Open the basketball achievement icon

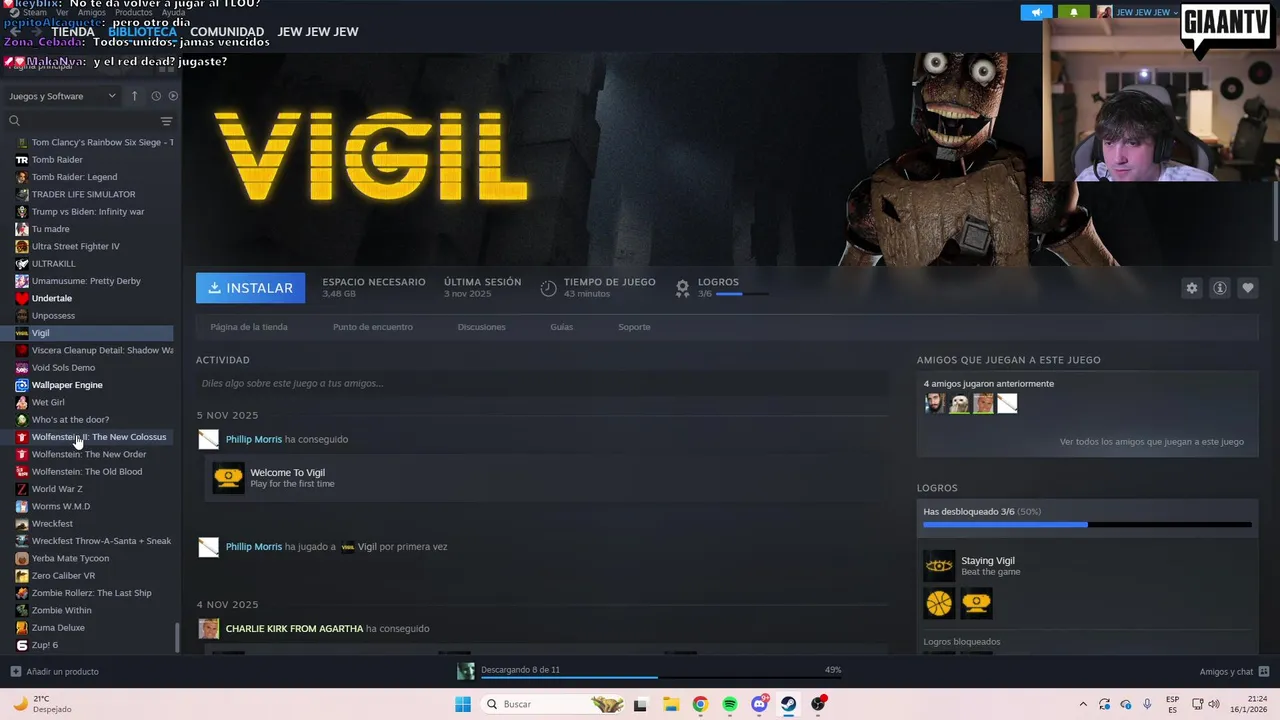[x=939, y=603]
